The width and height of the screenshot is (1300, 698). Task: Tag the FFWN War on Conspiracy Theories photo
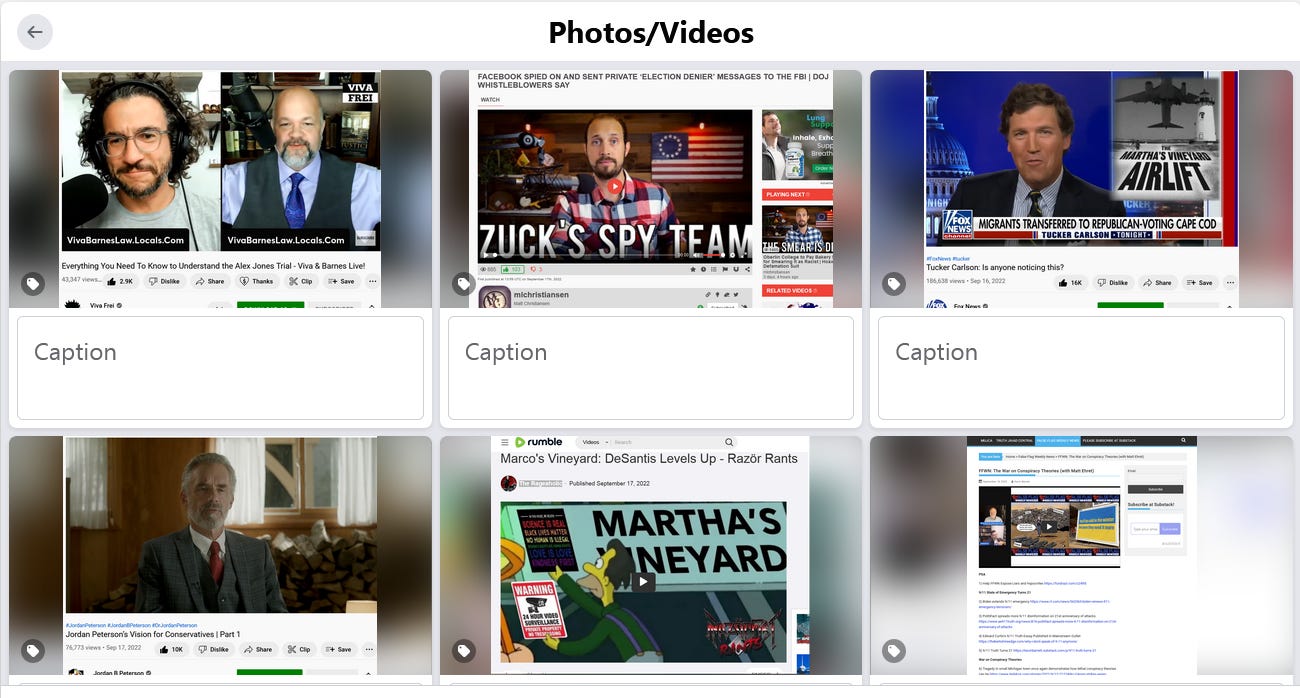[x=894, y=651]
